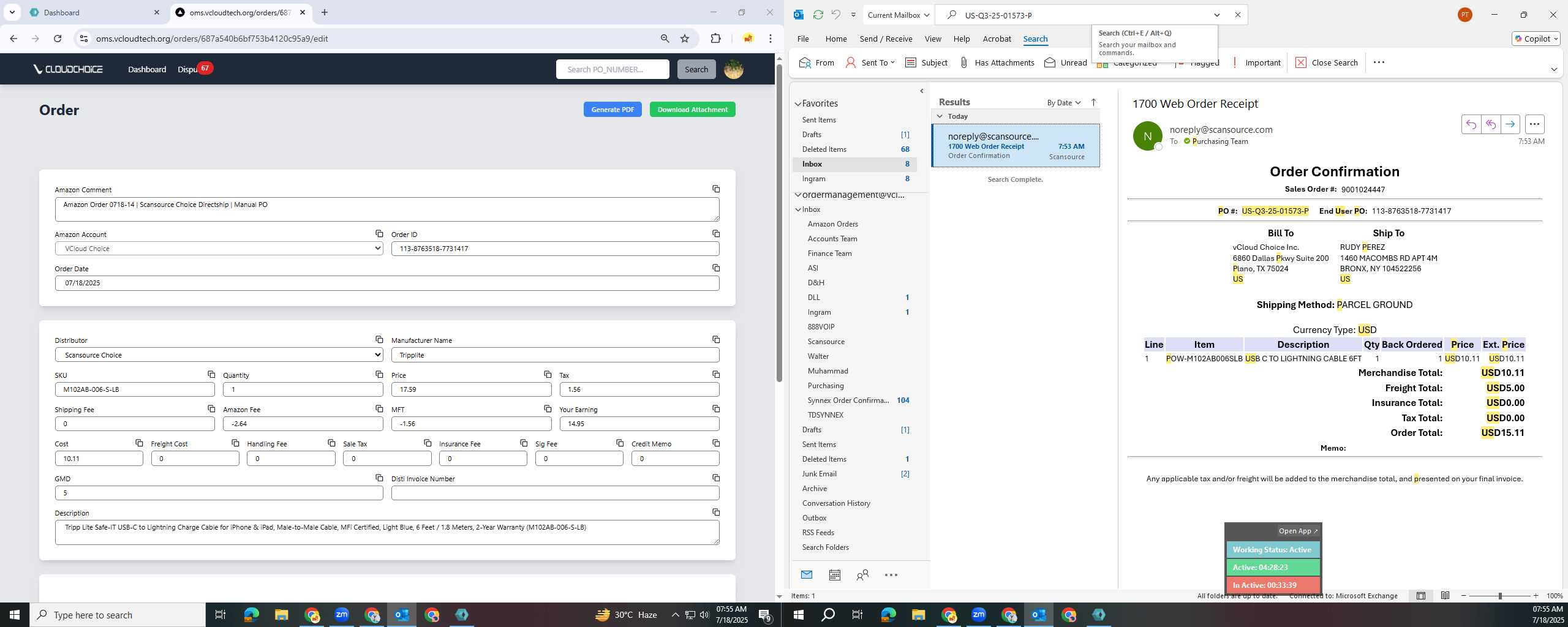The height and width of the screenshot is (627, 1568).
Task: Open Outlook File menu
Action: [802, 39]
